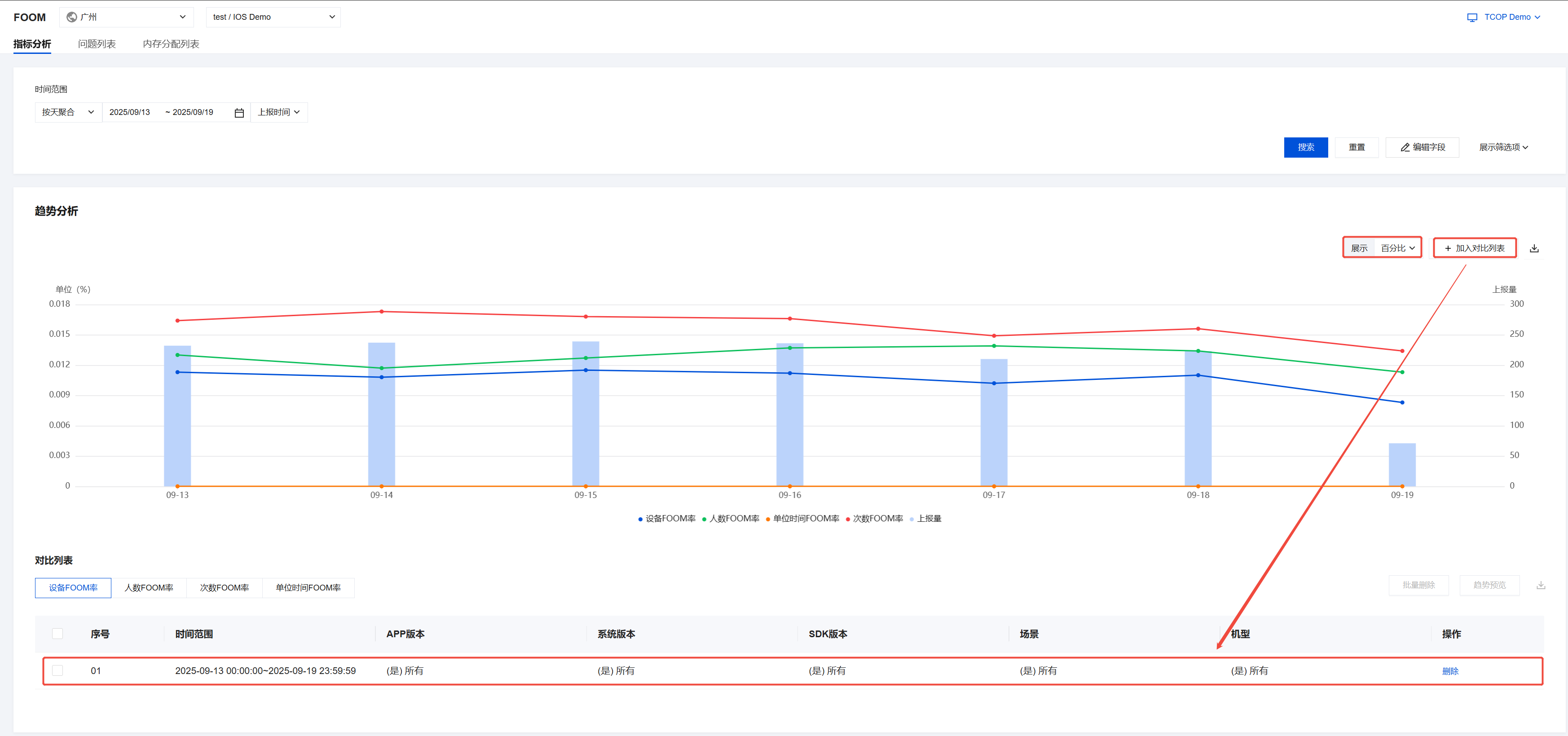
Task: Click the monitor icon beside TCOP Demo
Action: click(x=1472, y=18)
